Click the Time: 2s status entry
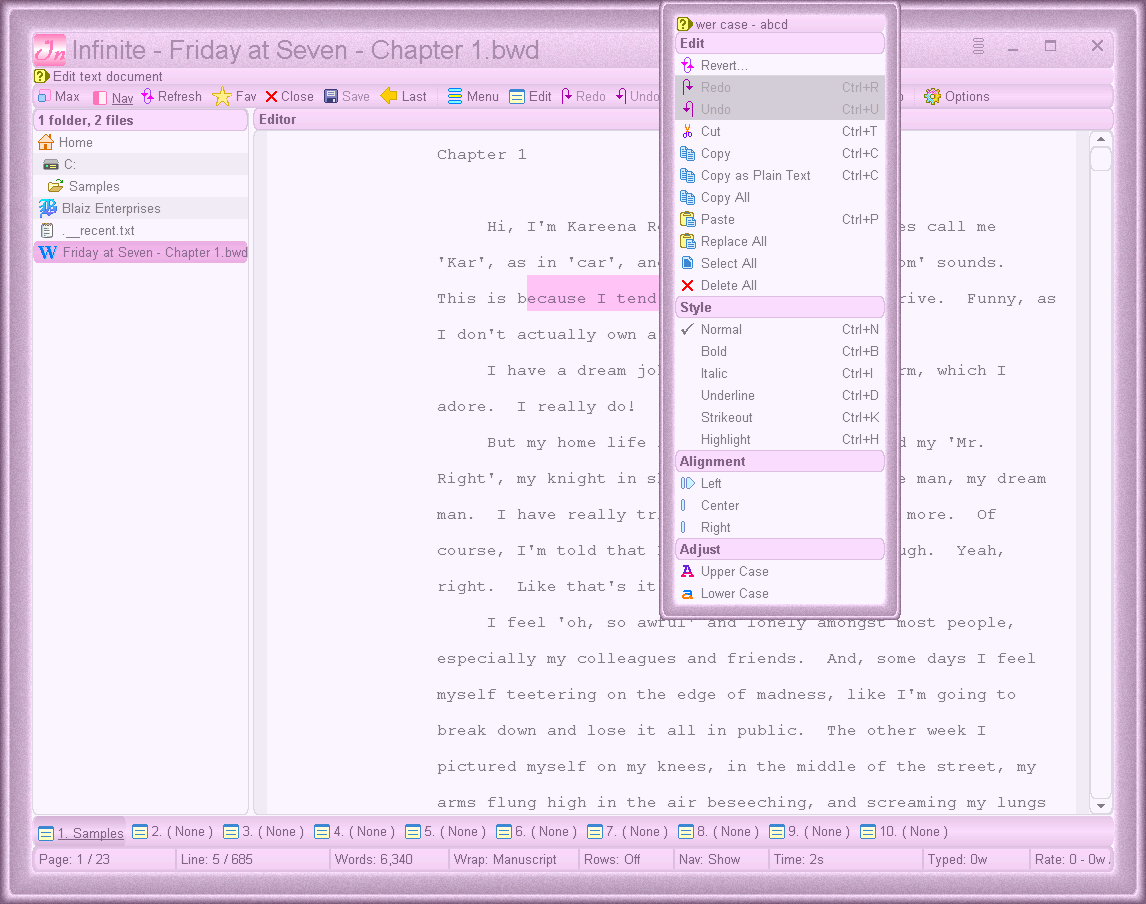Image resolution: width=1146 pixels, height=904 pixels. click(844, 859)
